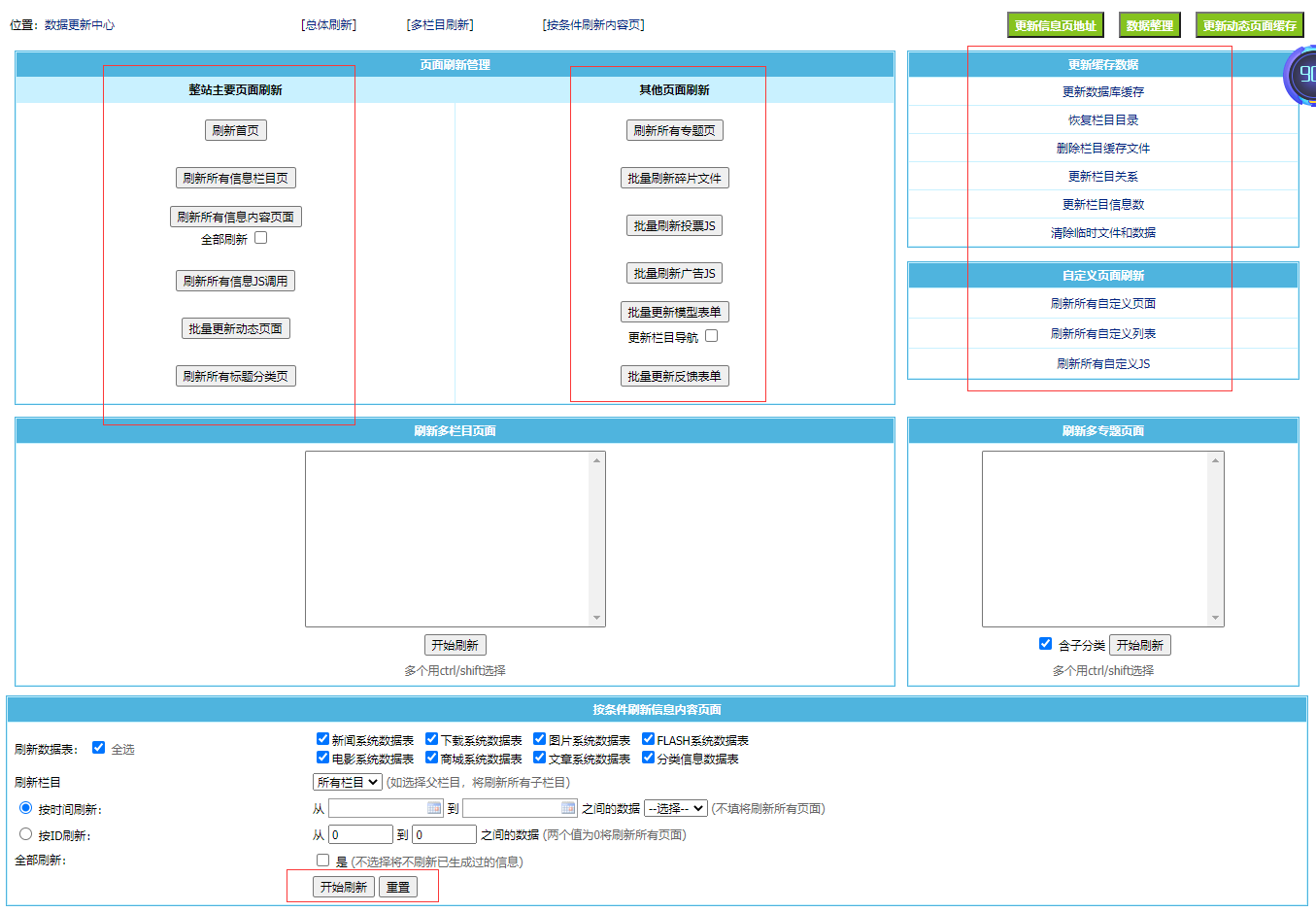Click the ending ID input field
1316x912 pixels.
click(x=444, y=834)
